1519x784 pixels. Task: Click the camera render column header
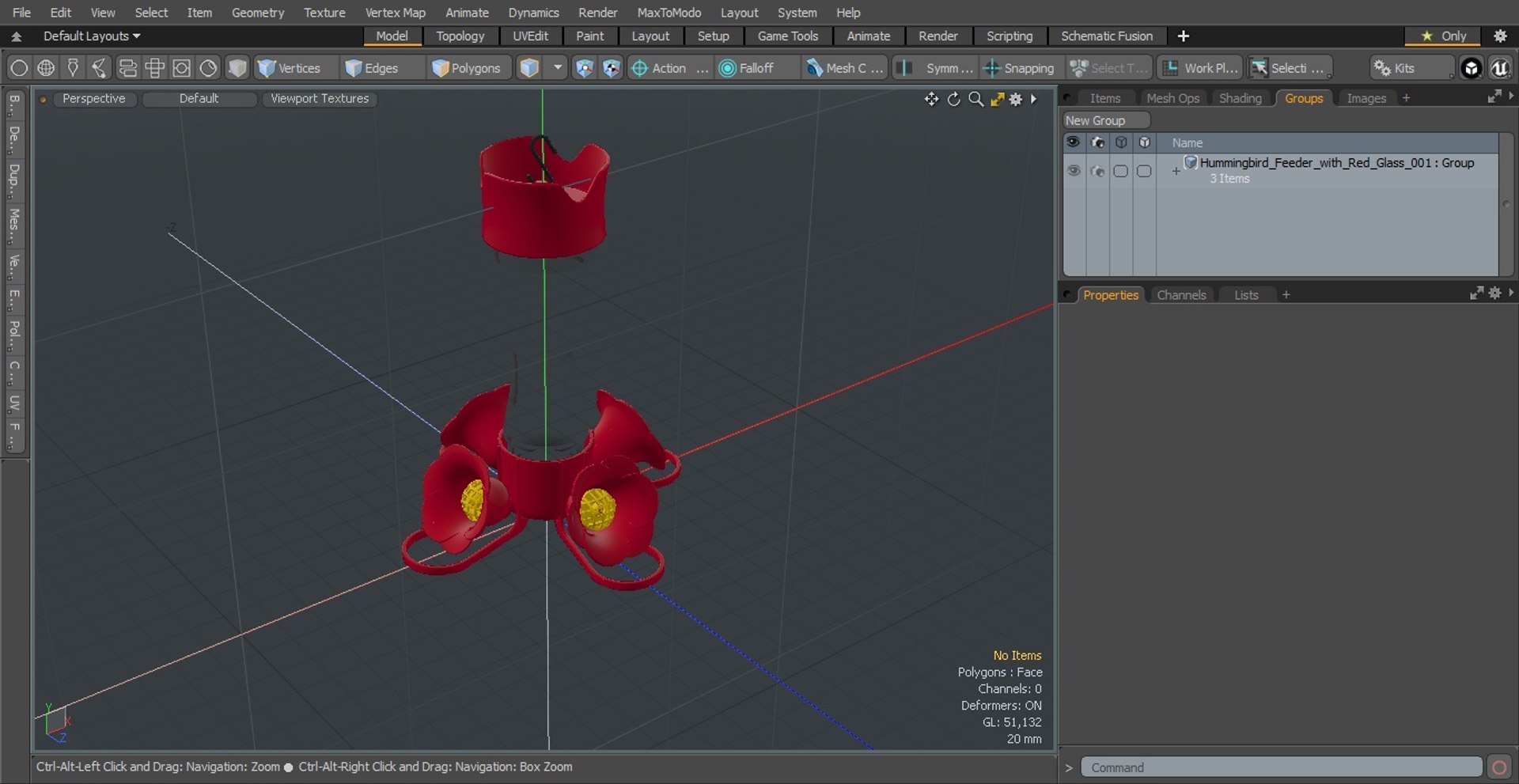click(1097, 142)
